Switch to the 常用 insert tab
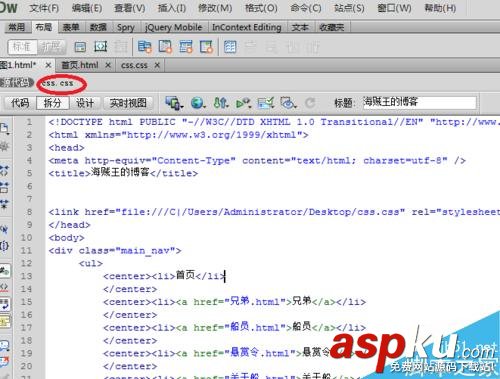 [x=17, y=27]
